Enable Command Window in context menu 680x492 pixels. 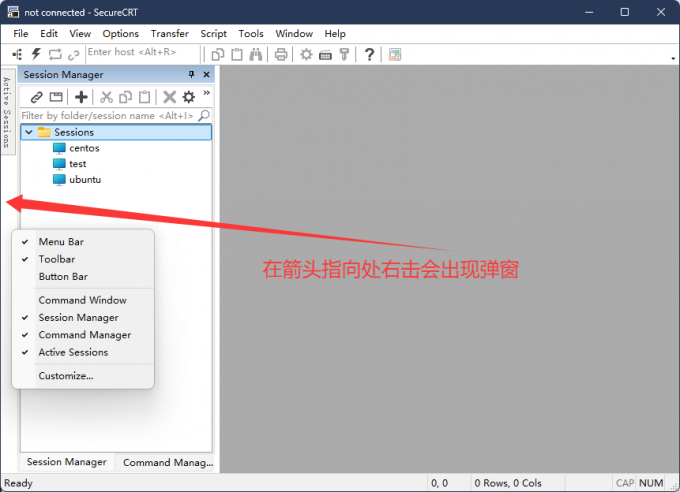pyautogui.click(x=82, y=300)
